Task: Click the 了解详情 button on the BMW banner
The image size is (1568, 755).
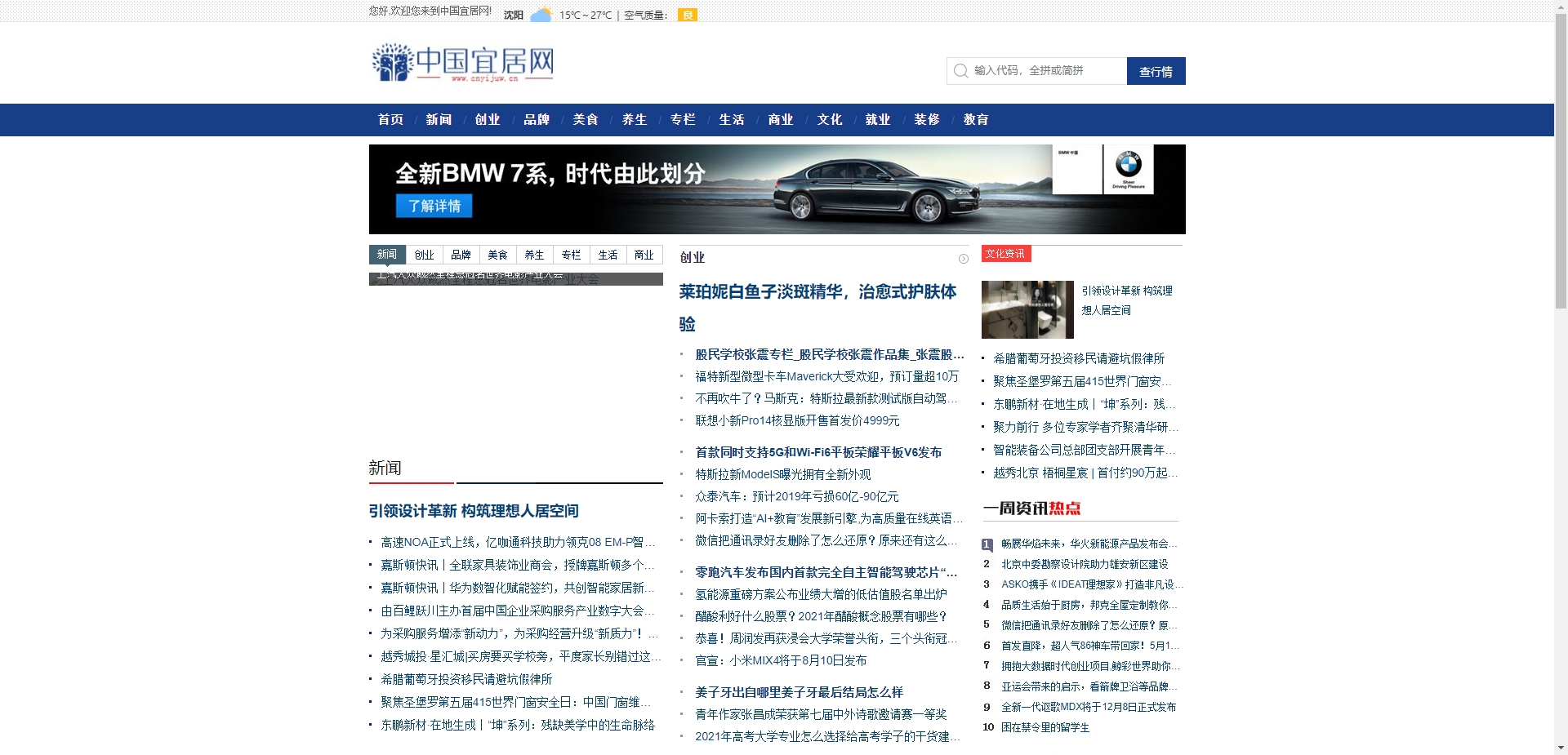Action: 434,206
